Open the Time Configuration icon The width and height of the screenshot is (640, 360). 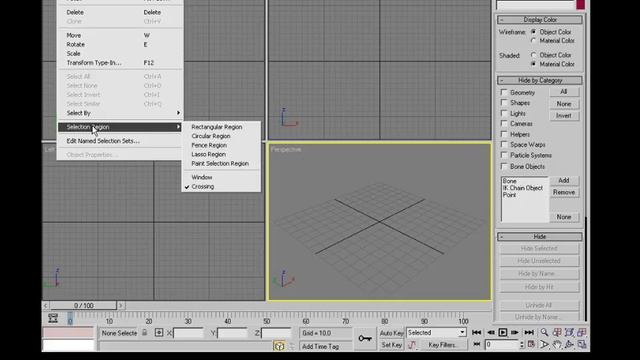(531, 344)
